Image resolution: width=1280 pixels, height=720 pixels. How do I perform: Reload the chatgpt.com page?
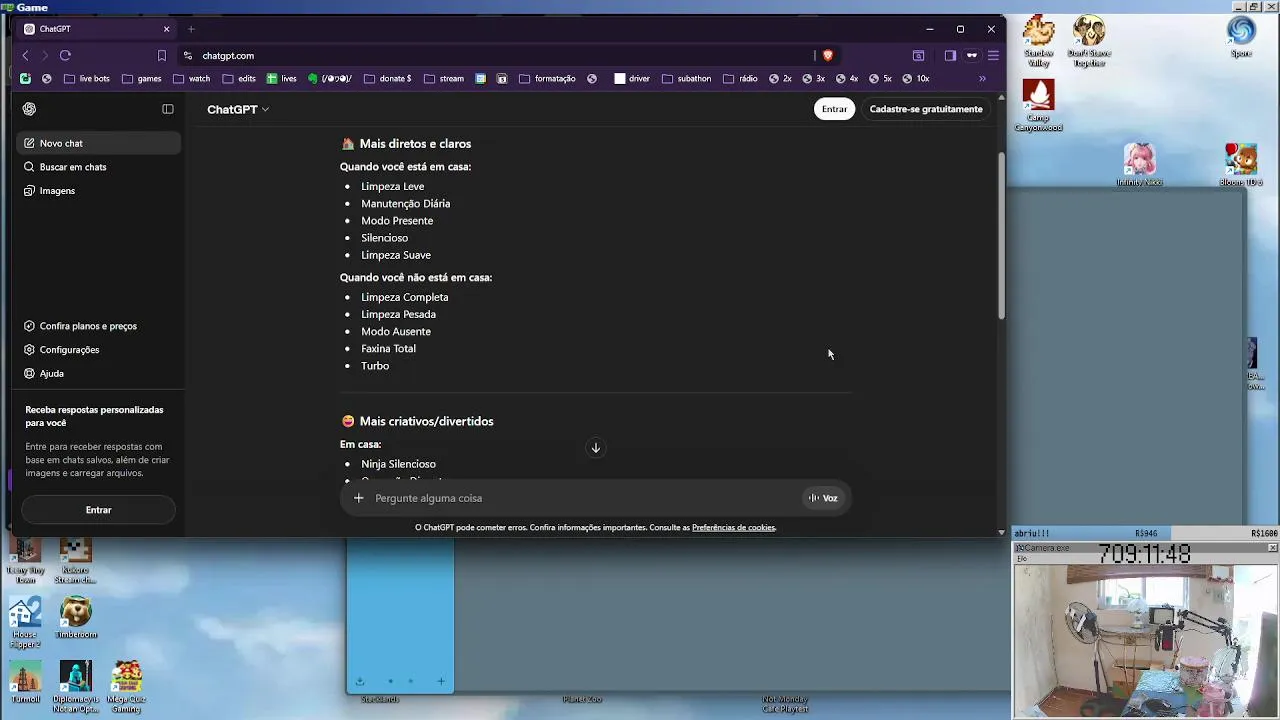click(65, 56)
